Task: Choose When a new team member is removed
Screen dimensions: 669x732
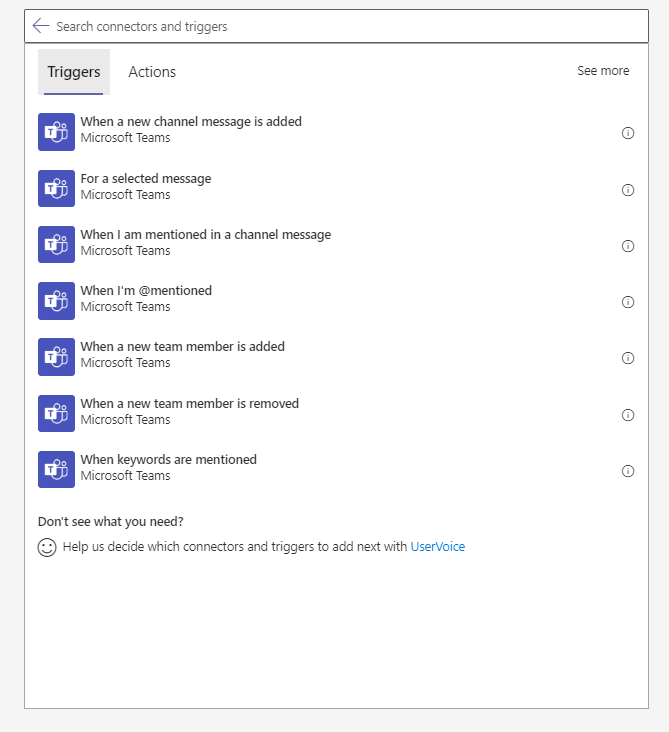Action: click(336, 413)
